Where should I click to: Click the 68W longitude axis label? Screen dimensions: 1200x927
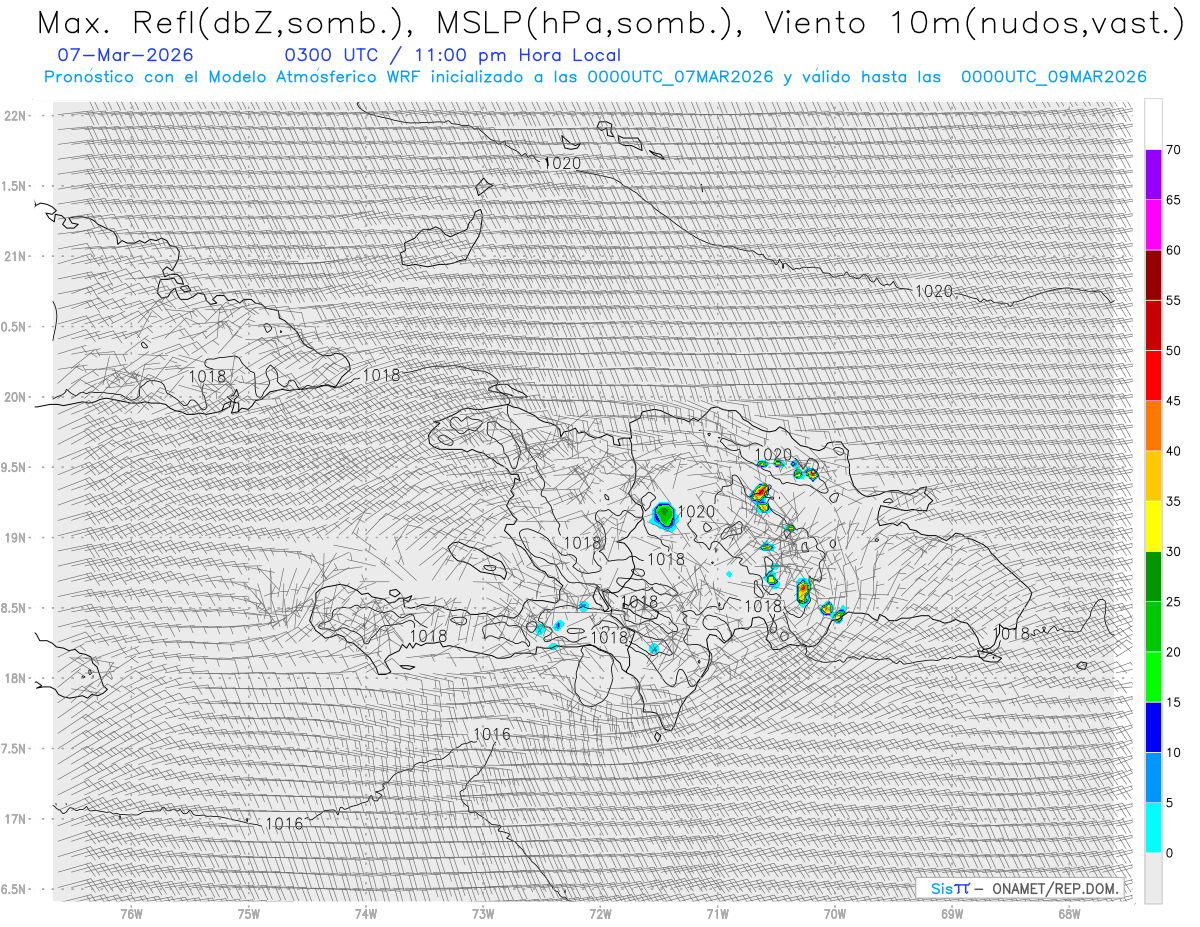point(1069,914)
